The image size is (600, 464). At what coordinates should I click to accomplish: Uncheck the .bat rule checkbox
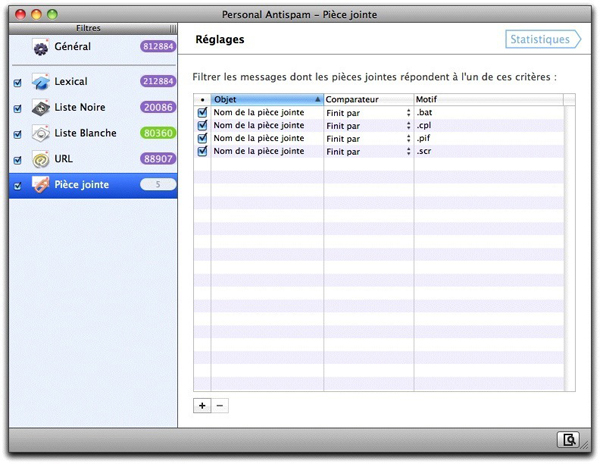coord(202,112)
